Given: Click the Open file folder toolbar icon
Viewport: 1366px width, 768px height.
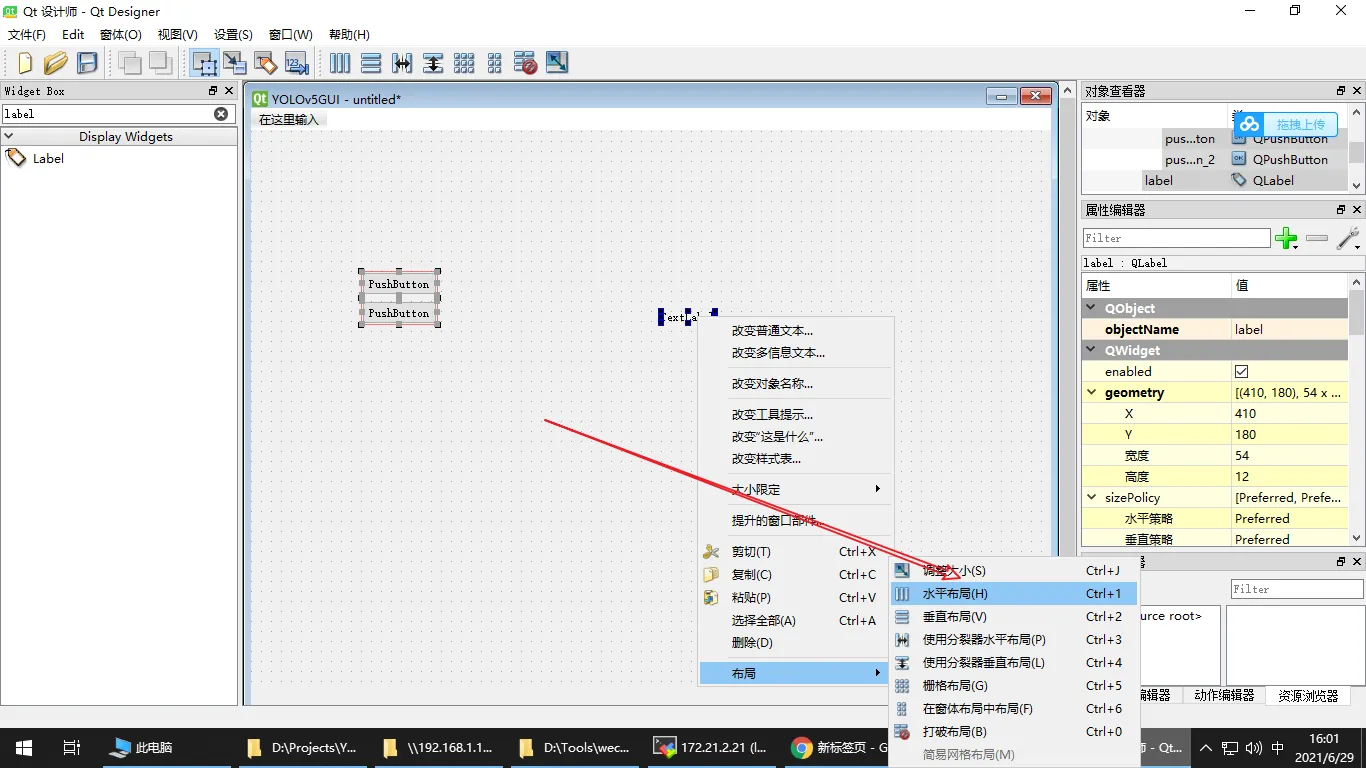Looking at the screenshot, I should [x=55, y=63].
